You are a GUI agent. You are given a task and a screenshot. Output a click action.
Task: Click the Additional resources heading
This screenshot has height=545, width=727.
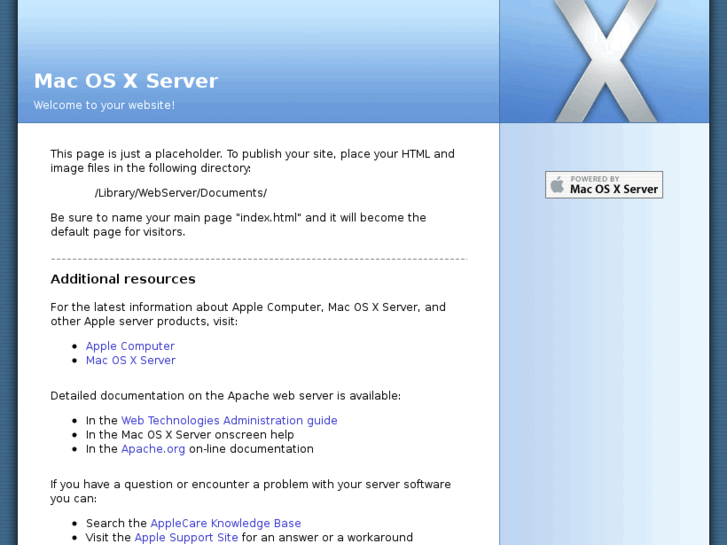click(123, 279)
